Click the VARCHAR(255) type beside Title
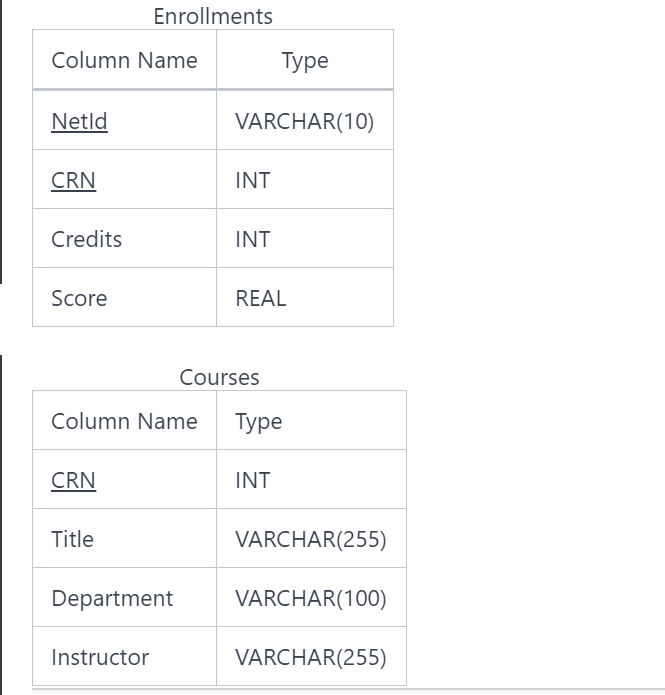The image size is (665, 695). pyautogui.click(x=310, y=539)
